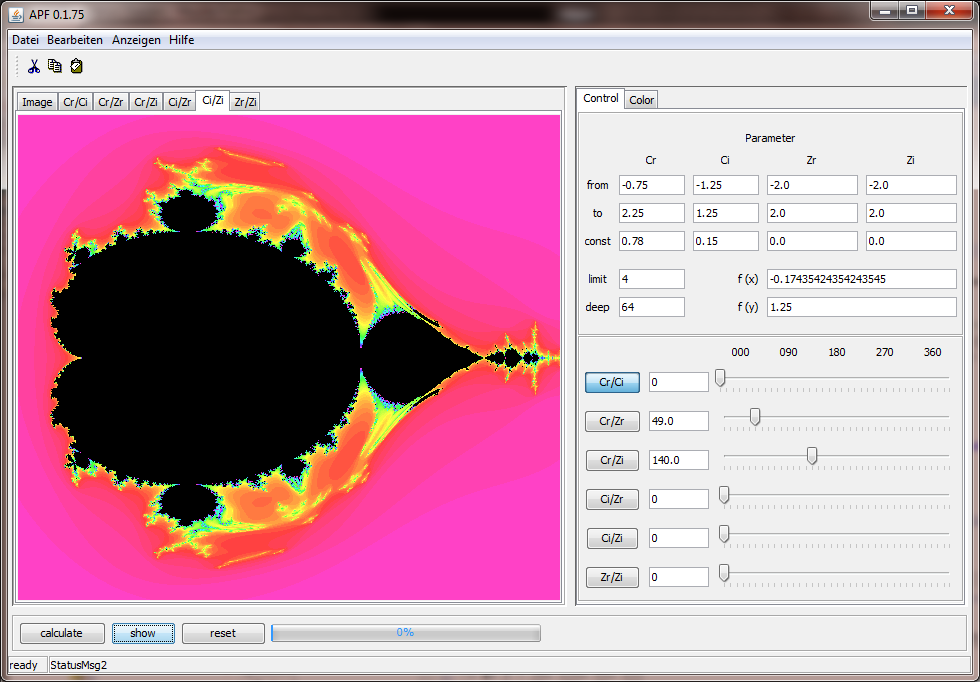Toggle the Zr/Zi rotation button
This screenshot has width=980, height=682.
click(612, 577)
